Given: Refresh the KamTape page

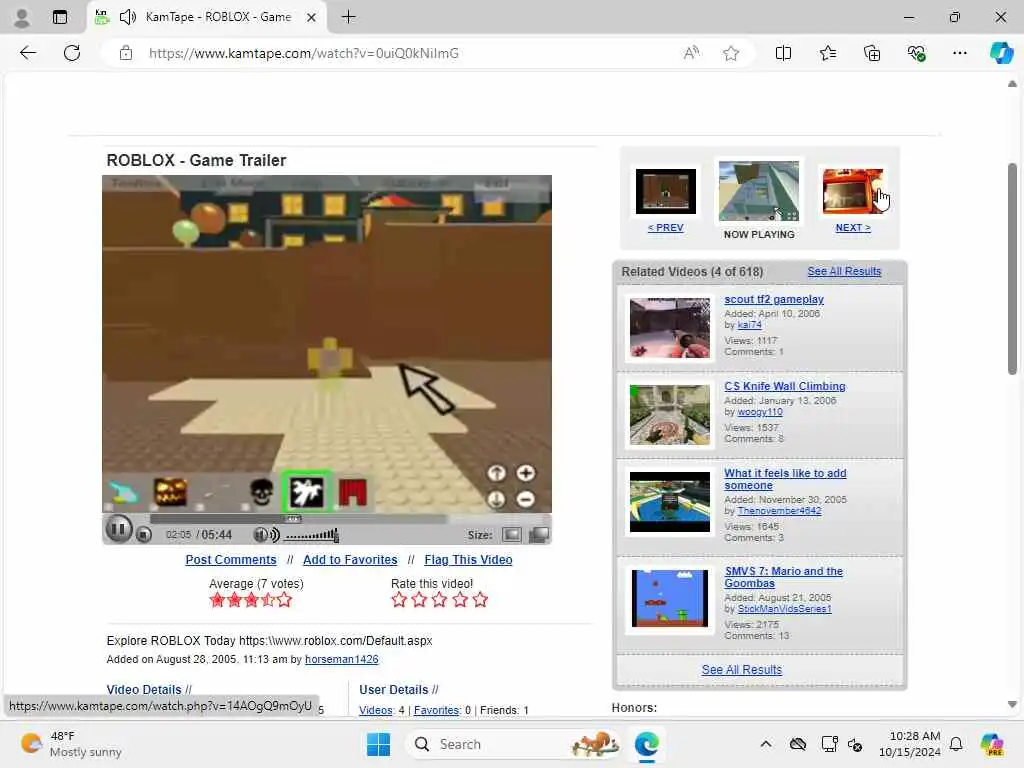Looking at the screenshot, I should pyautogui.click(x=72, y=53).
